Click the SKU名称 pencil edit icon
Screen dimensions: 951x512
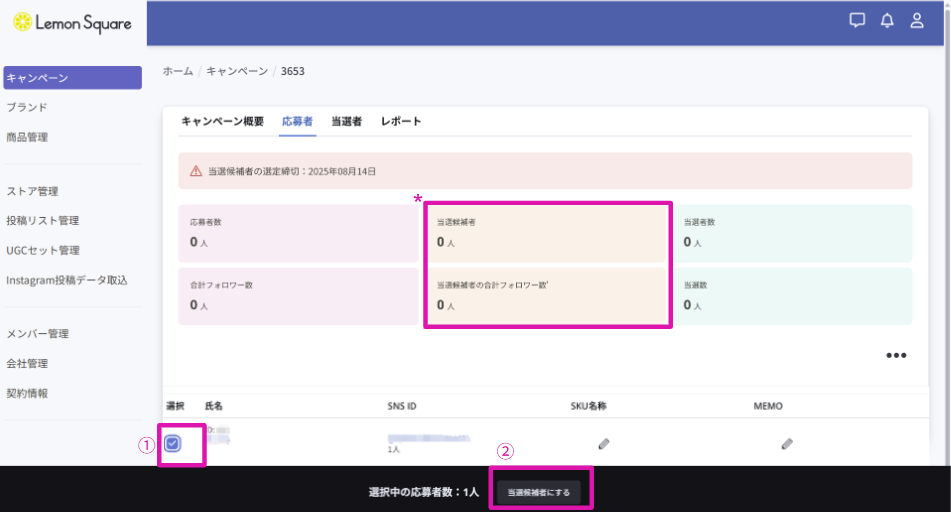(x=604, y=443)
